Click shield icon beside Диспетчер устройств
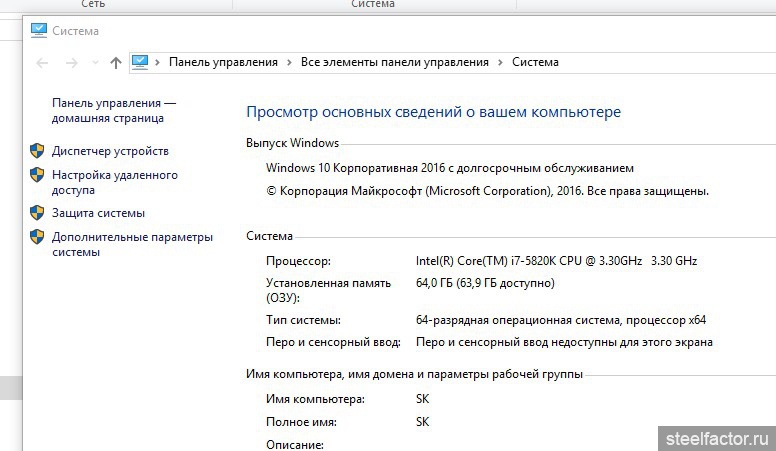The width and height of the screenshot is (776, 451). point(37,150)
